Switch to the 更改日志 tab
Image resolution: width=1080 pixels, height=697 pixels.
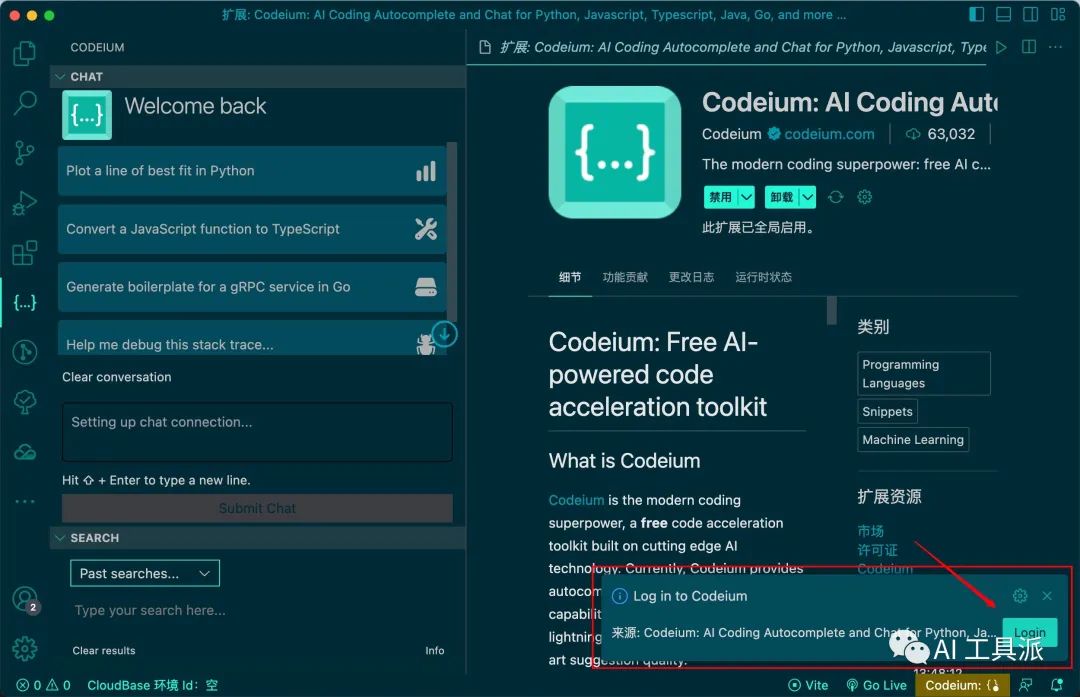click(691, 277)
